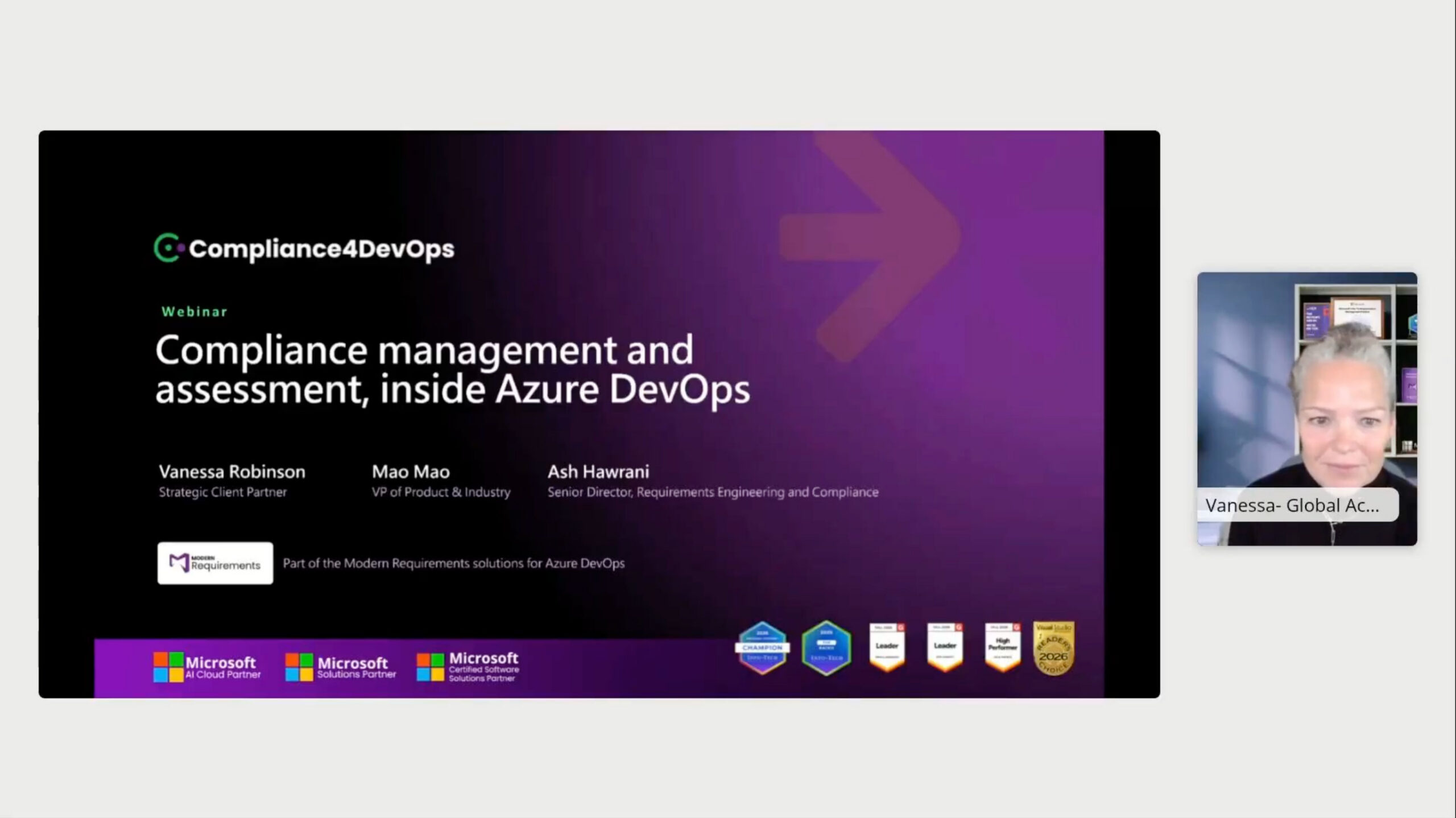Click 'VP of Product & Industry' text
Image resolution: width=1456 pixels, height=818 pixels.
(x=441, y=492)
